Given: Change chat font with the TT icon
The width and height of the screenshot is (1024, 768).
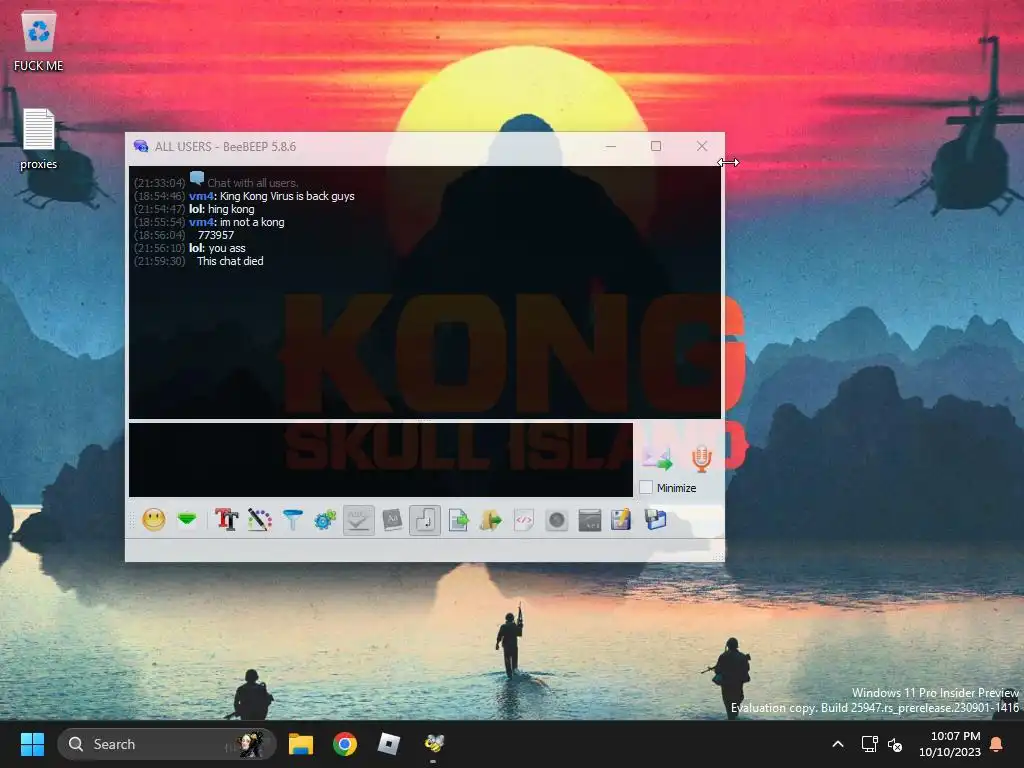Looking at the screenshot, I should click(227, 520).
